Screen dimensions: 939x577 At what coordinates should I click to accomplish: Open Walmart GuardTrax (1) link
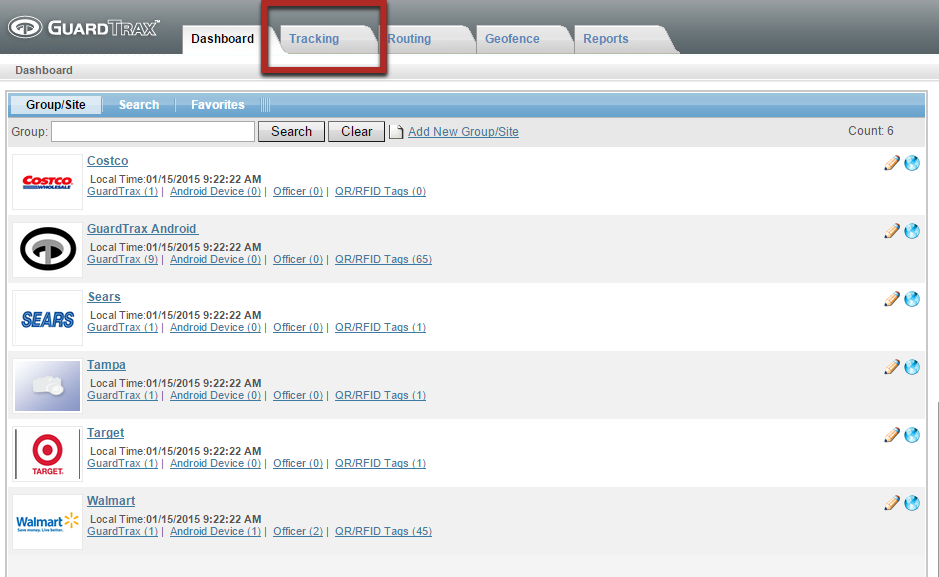[122, 532]
